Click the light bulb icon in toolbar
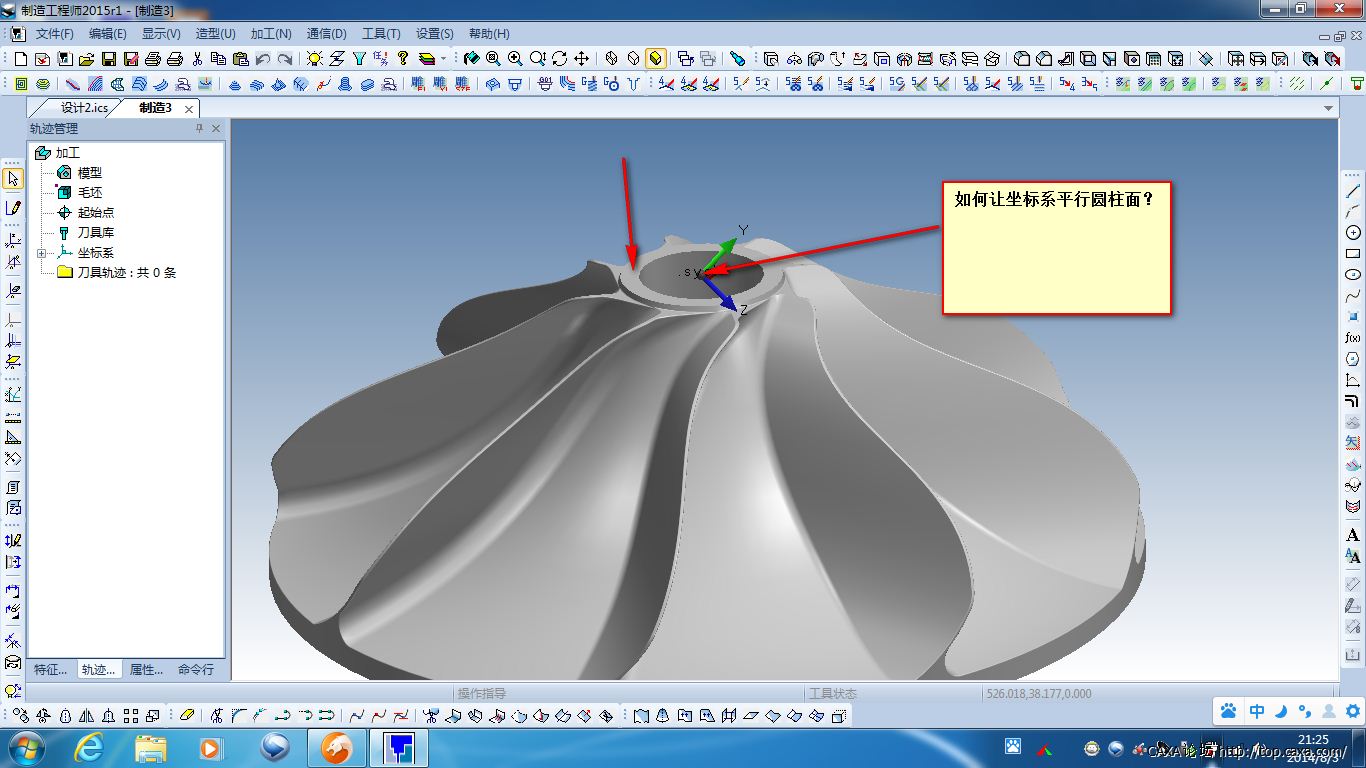 click(x=314, y=59)
